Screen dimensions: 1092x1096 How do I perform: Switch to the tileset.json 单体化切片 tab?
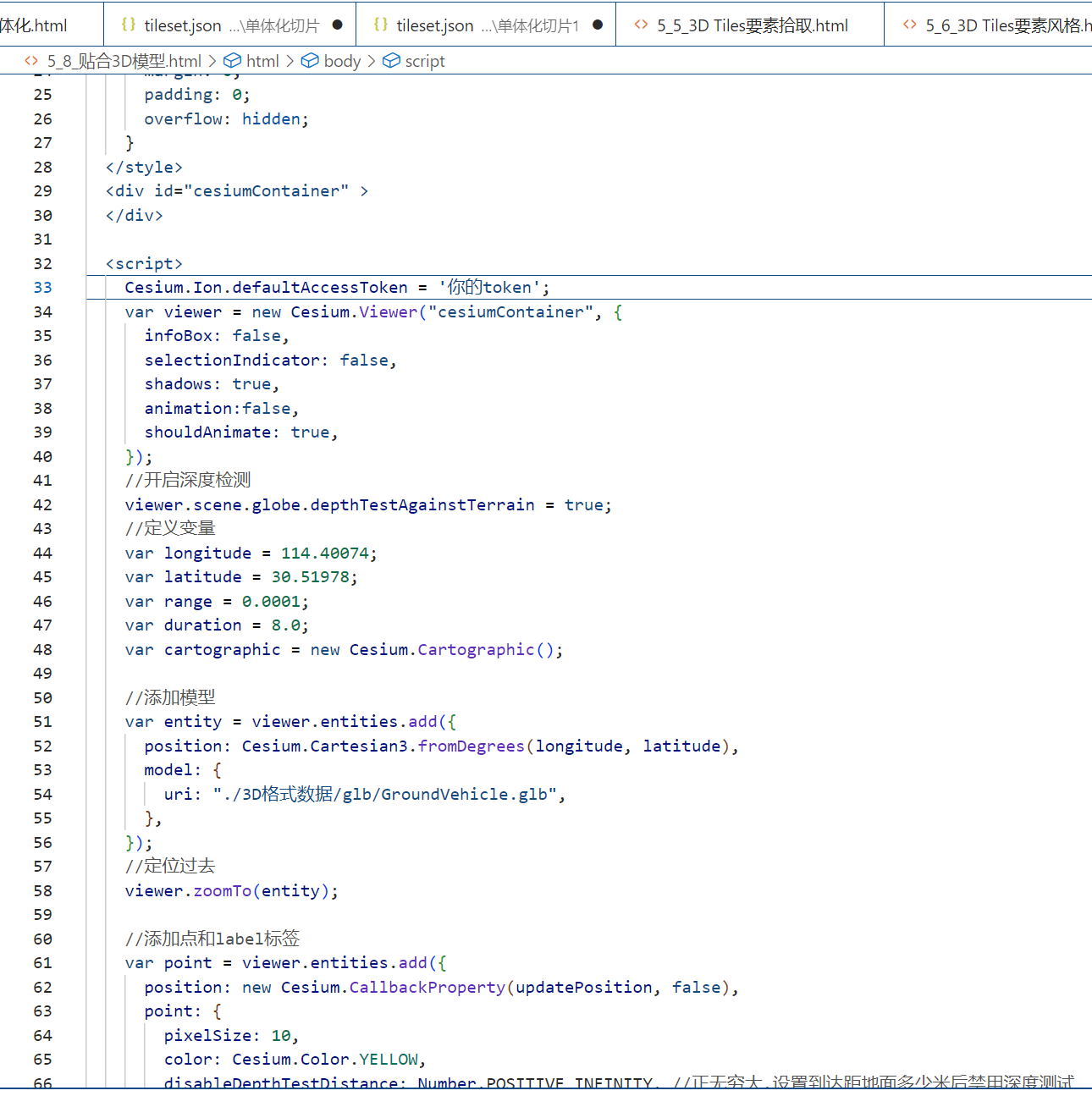click(x=230, y=25)
